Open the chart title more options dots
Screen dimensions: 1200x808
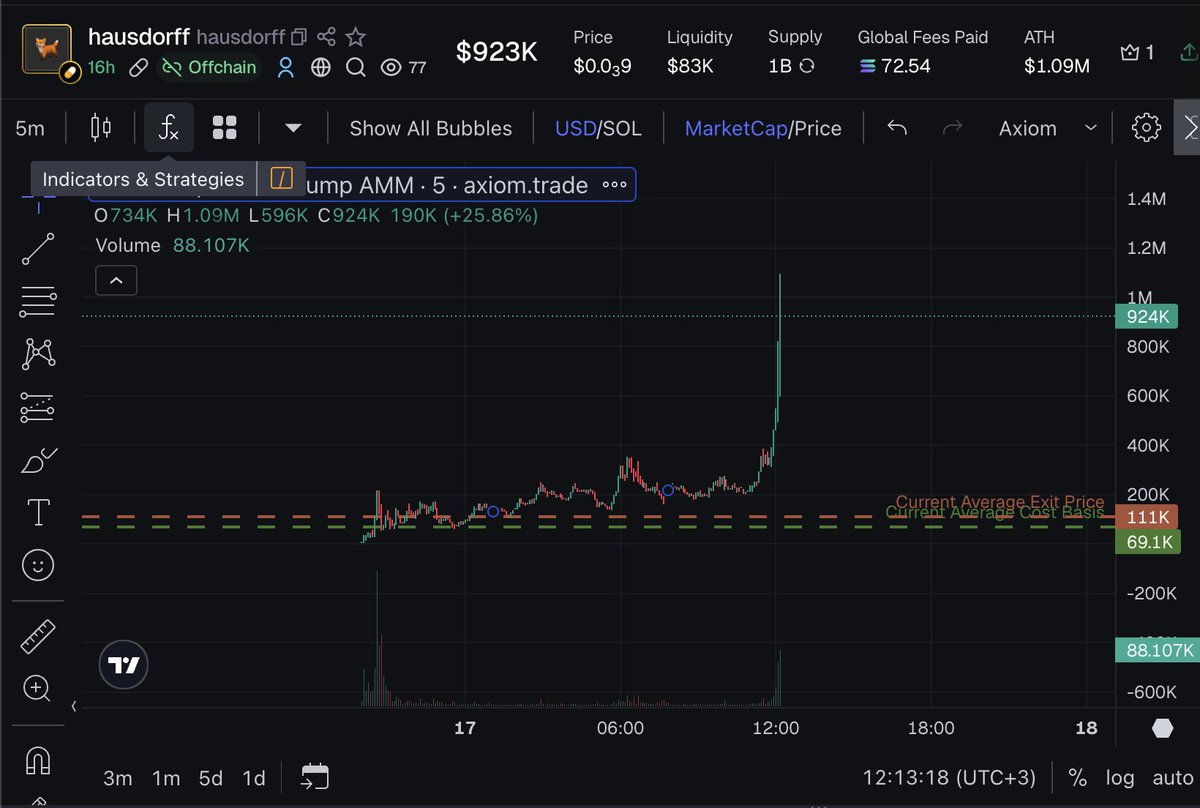[x=614, y=185]
